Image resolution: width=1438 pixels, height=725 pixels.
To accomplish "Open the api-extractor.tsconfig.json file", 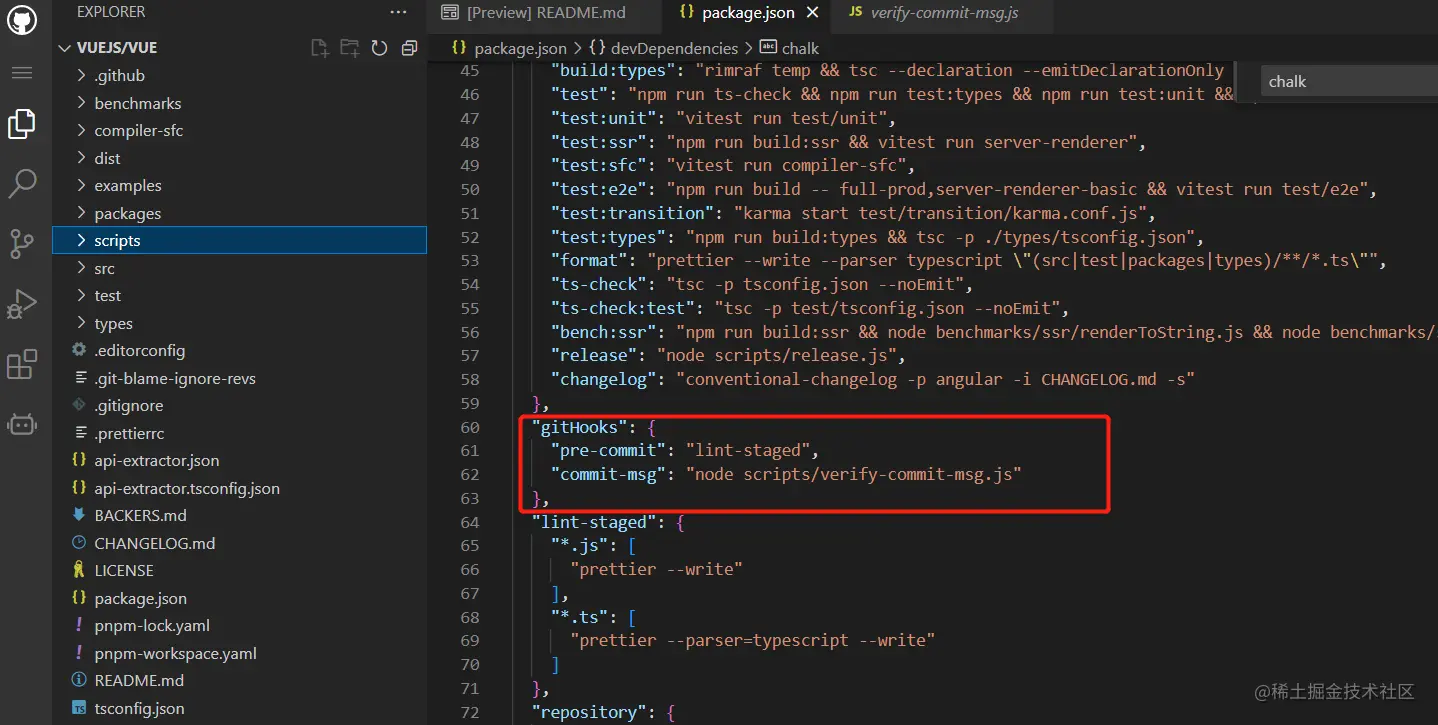I will pos(239,488).
